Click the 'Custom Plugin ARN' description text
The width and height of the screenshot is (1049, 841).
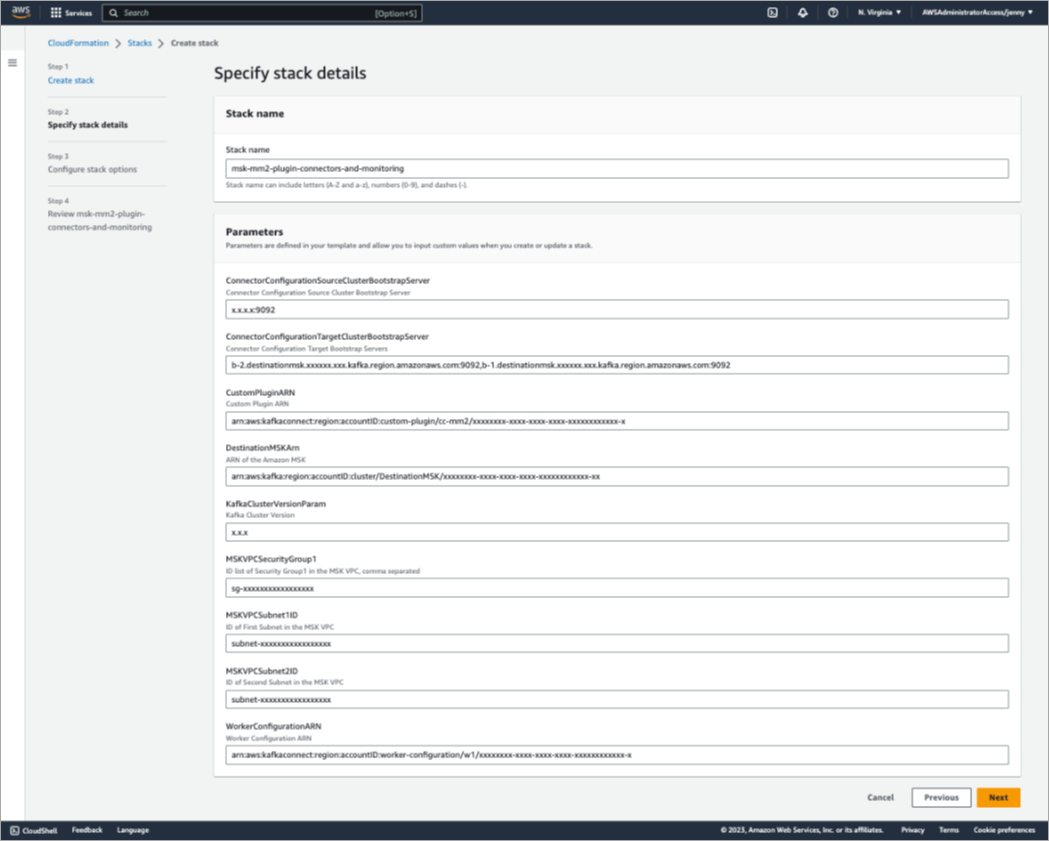click(x=257, y=404)
